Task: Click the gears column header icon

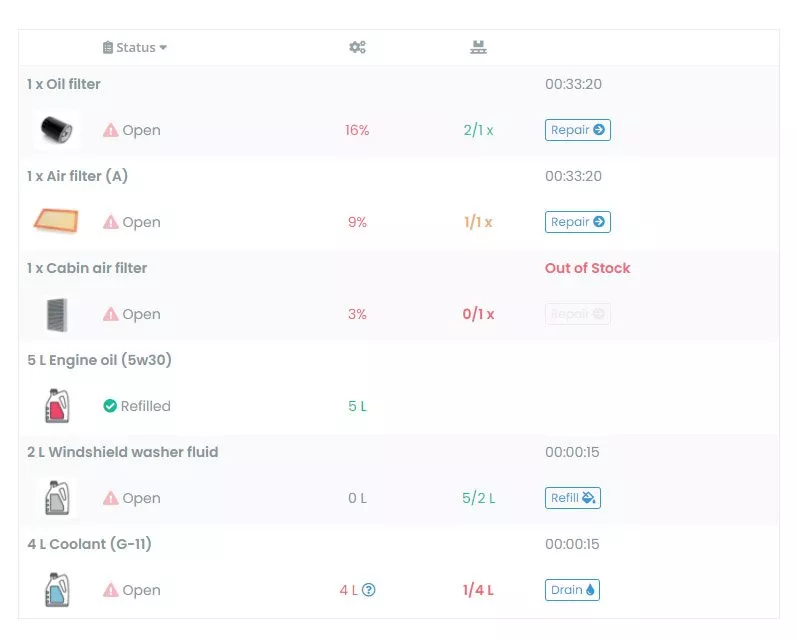Action: click(357, 47)
